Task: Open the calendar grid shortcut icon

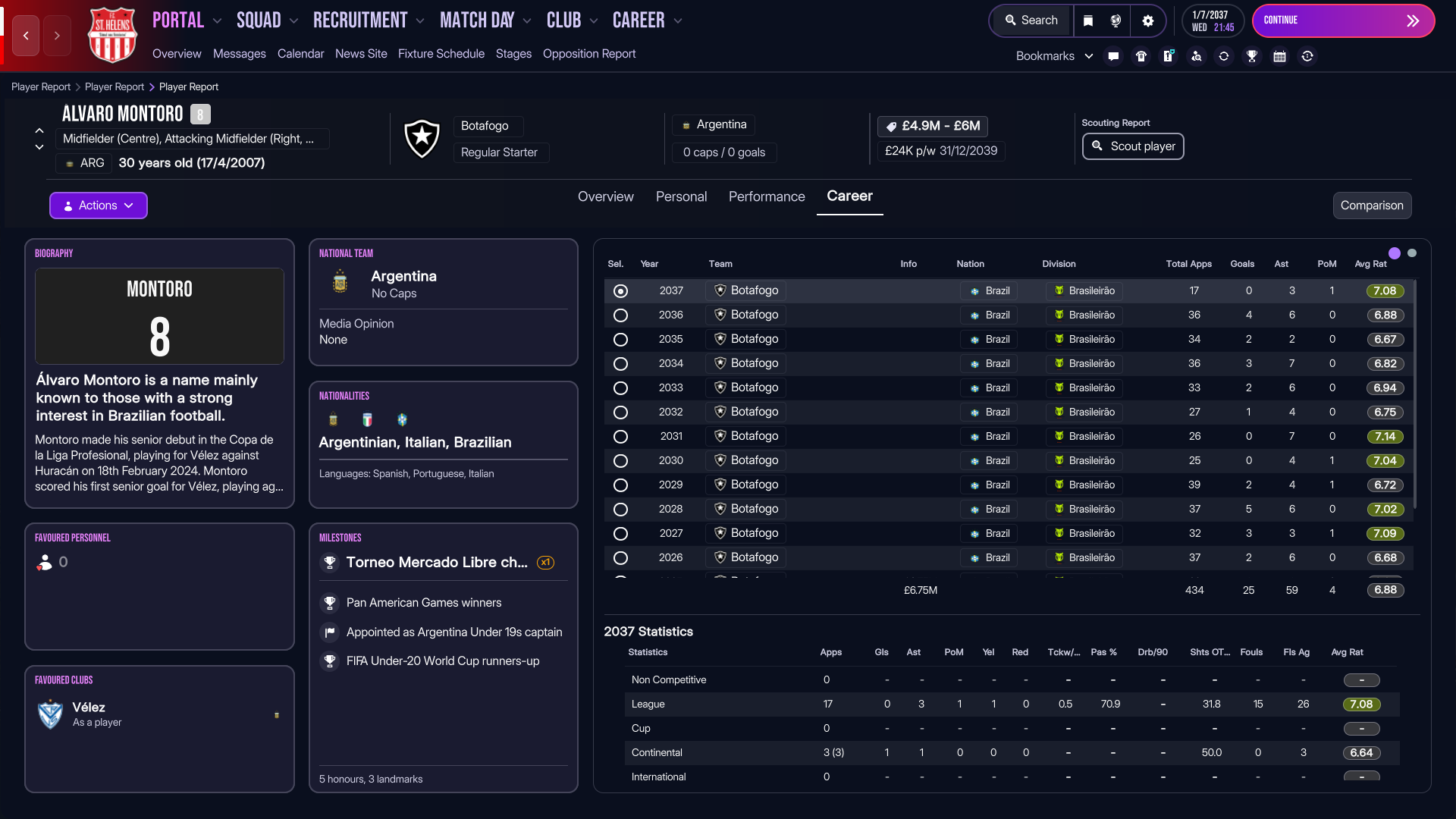Action: click(1279, 56)
